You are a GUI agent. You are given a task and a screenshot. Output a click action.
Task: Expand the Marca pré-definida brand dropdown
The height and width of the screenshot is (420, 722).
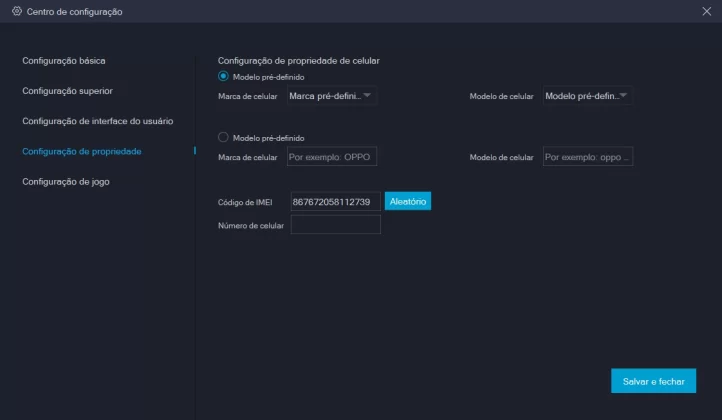[330, 96]
